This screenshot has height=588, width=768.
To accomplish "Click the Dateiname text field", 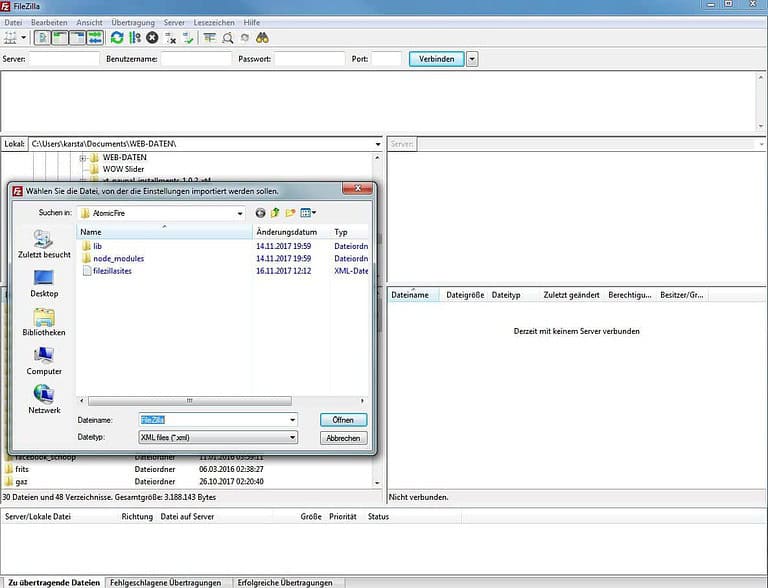I will click(x=214, y=420).
